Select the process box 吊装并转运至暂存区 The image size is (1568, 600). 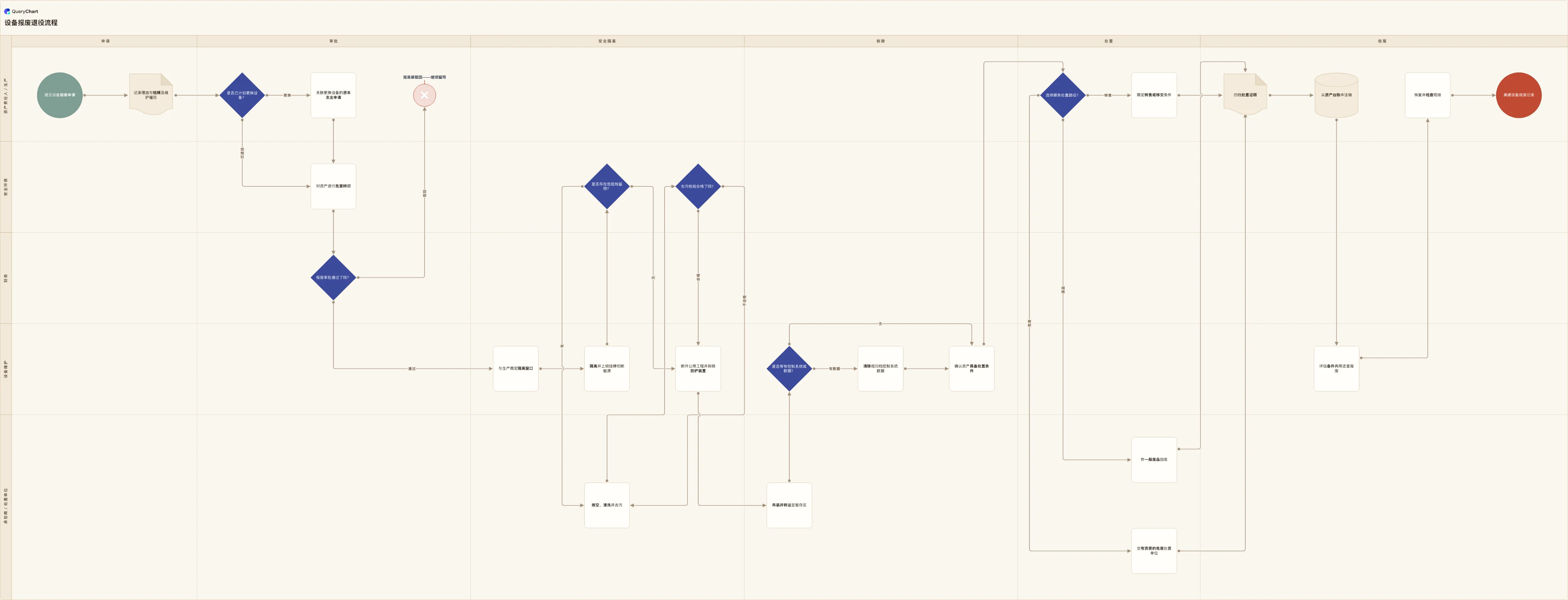point(789,505)
